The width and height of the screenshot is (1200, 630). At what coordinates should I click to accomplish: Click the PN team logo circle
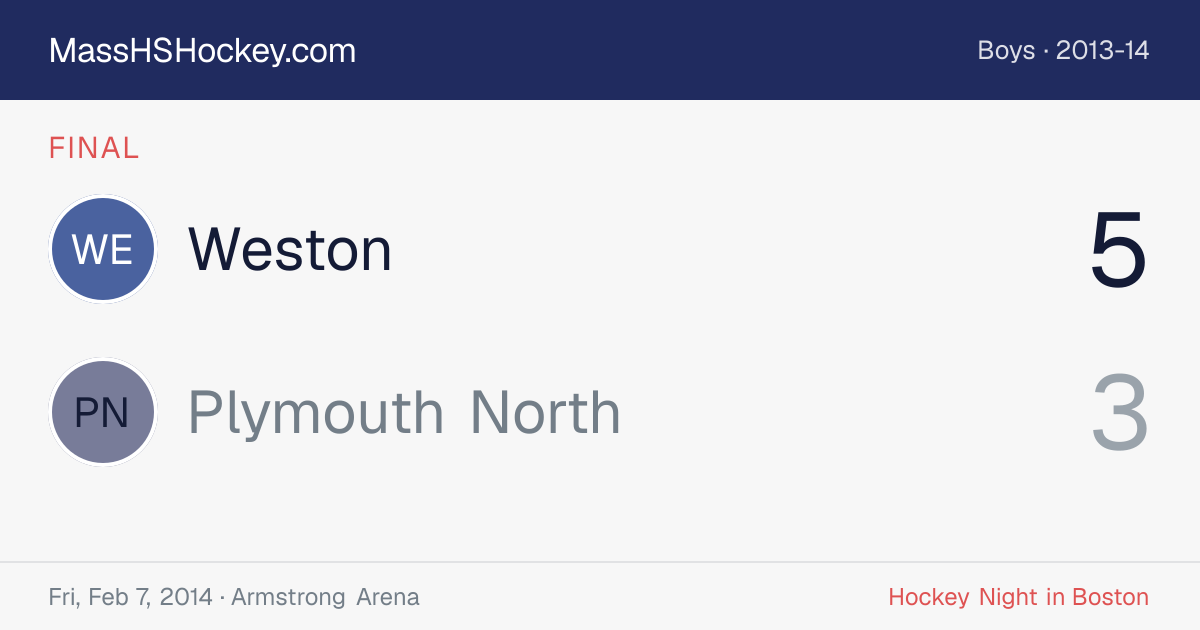pos(103,413)
